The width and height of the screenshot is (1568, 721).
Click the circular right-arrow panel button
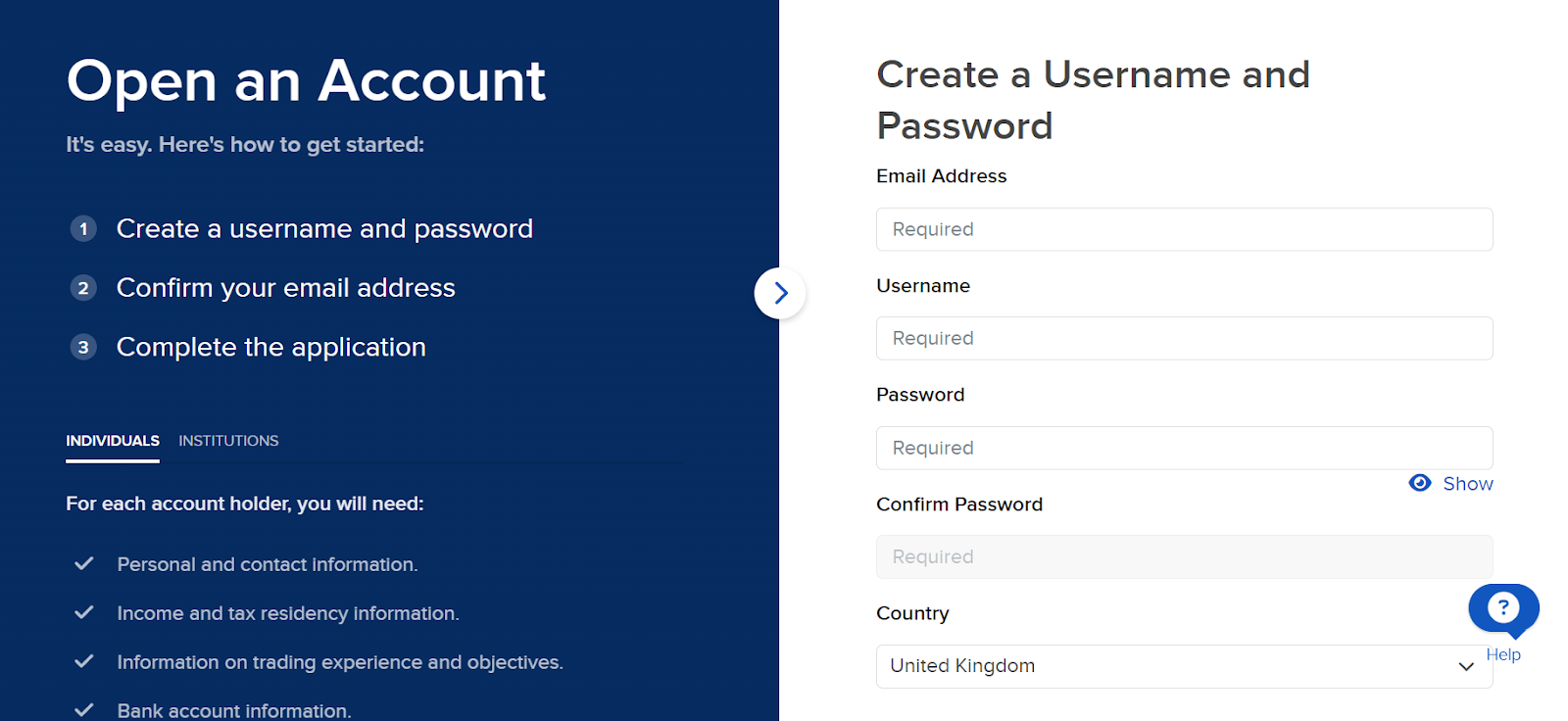[x=780, y=293]
